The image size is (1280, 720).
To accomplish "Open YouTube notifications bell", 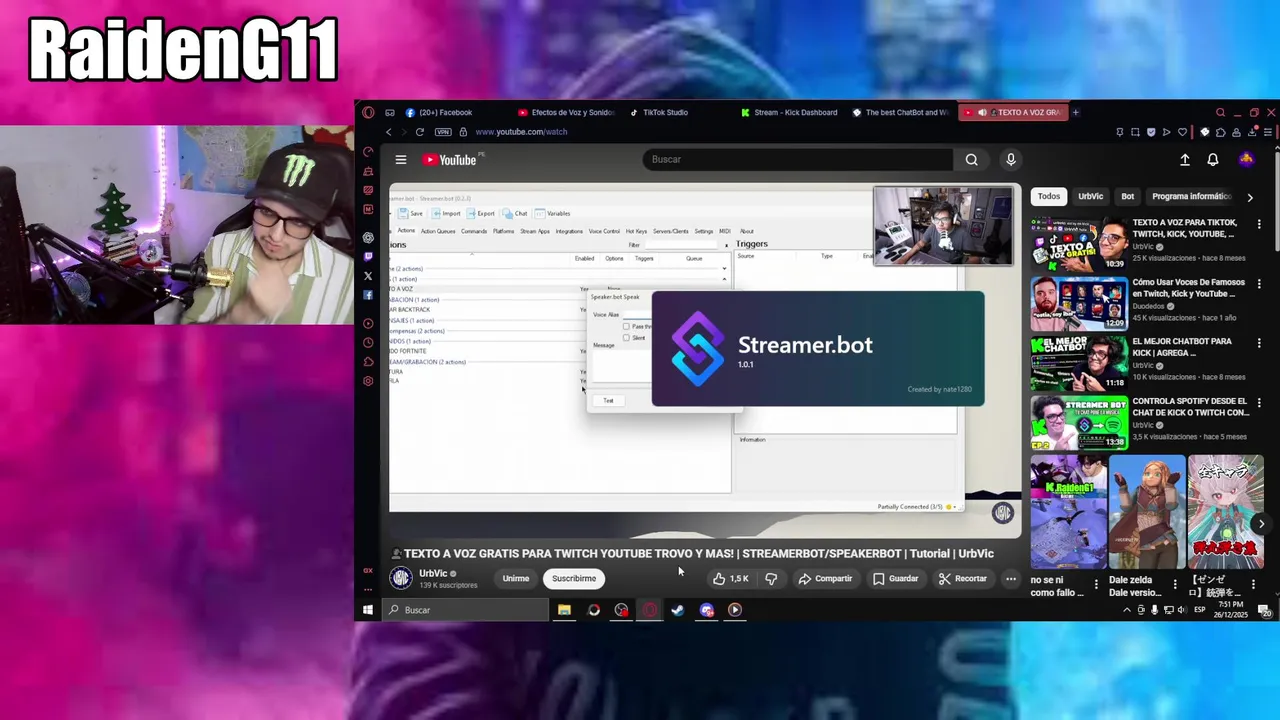I will [x=1213, y=160].
